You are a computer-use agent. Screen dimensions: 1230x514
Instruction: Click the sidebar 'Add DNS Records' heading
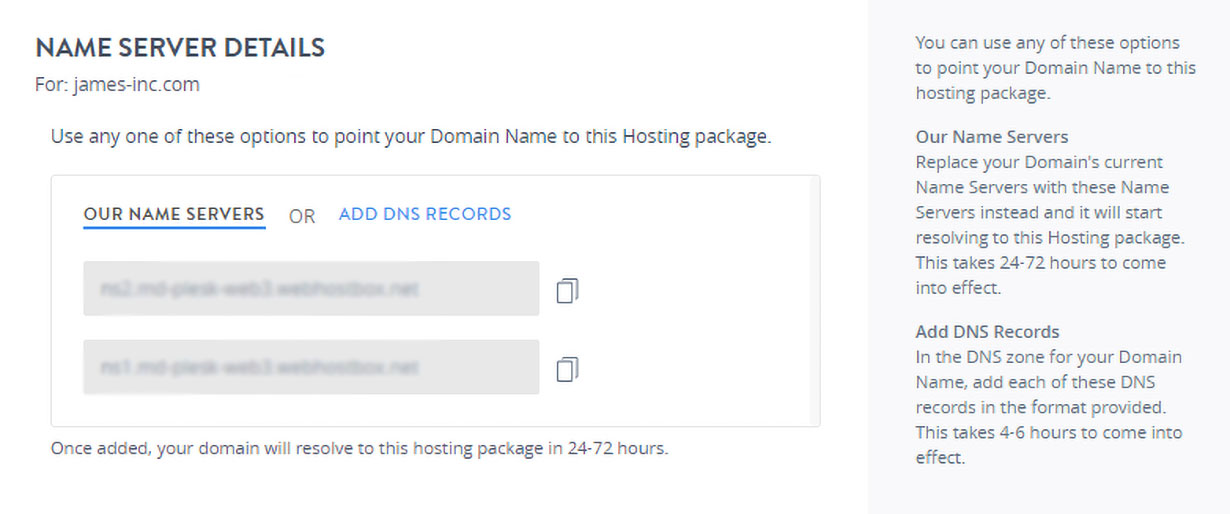point(987,332)
